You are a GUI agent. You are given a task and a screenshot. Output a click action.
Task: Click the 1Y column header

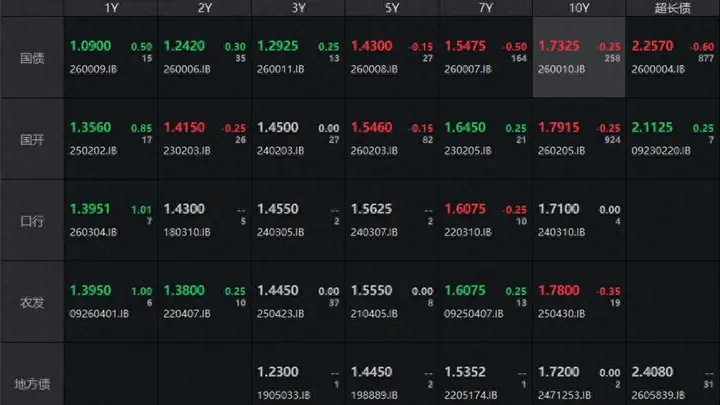[111, 8]
